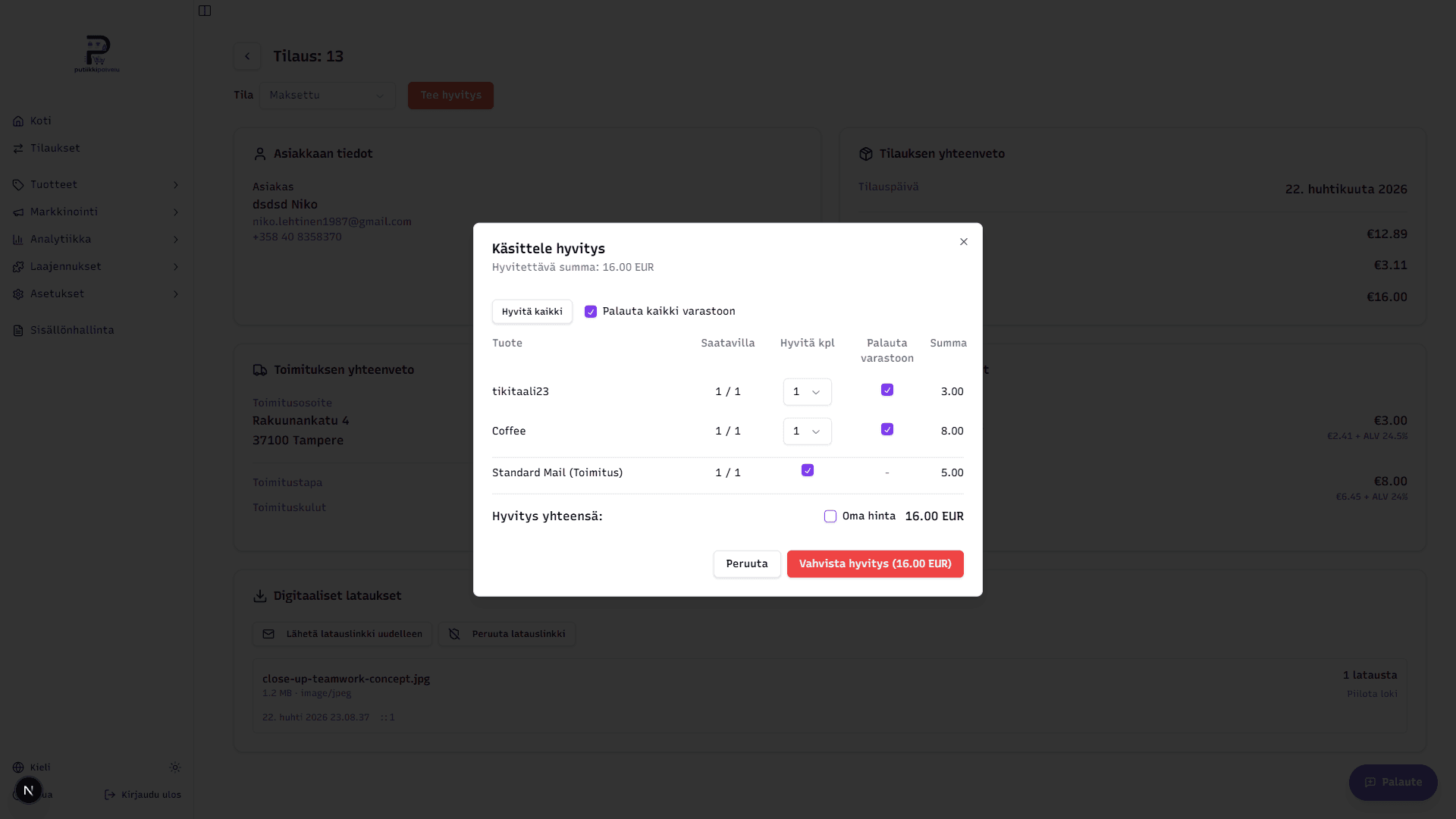Viewport: 1456px width, 819px height.
Task: Click the Piilota loki link
Action: tap(1372, 694)
